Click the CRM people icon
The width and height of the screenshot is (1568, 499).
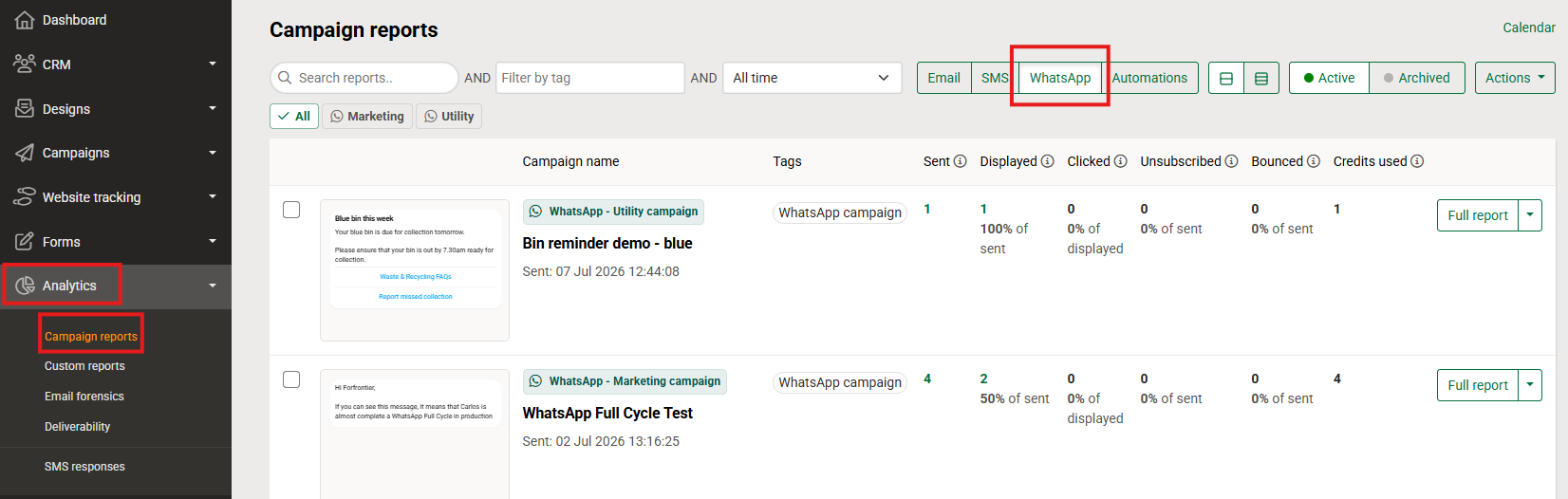click(x=25, y=64)
